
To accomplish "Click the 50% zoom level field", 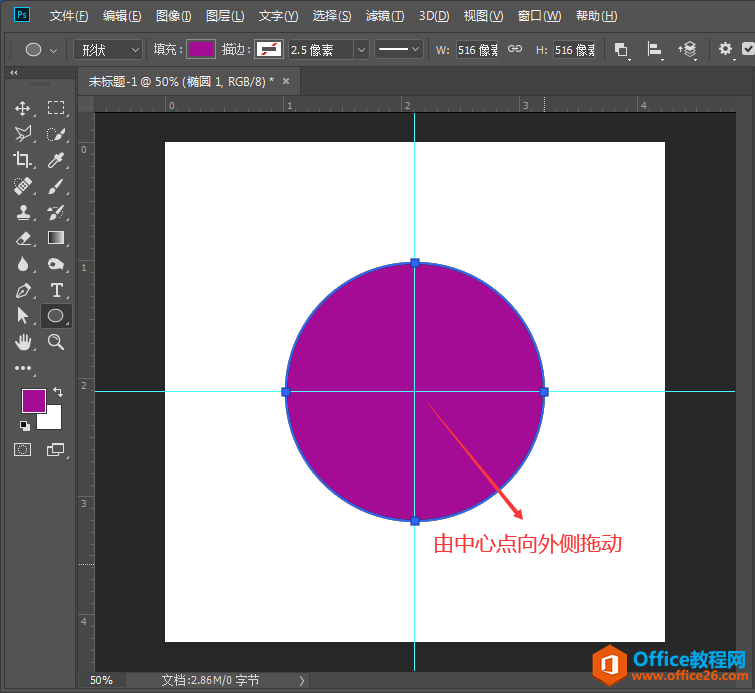I will [x=102, y=680].
